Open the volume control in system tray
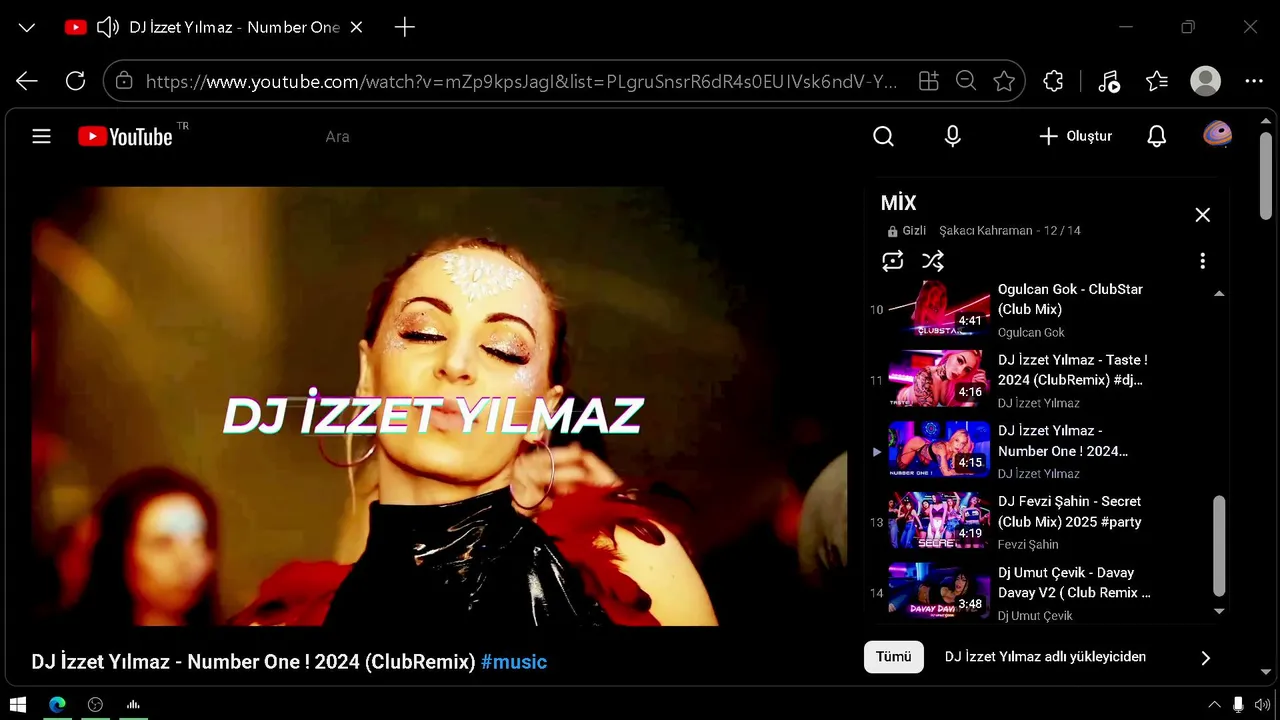The height and width of the screenshot is (720, 1280). point(1262,705)
